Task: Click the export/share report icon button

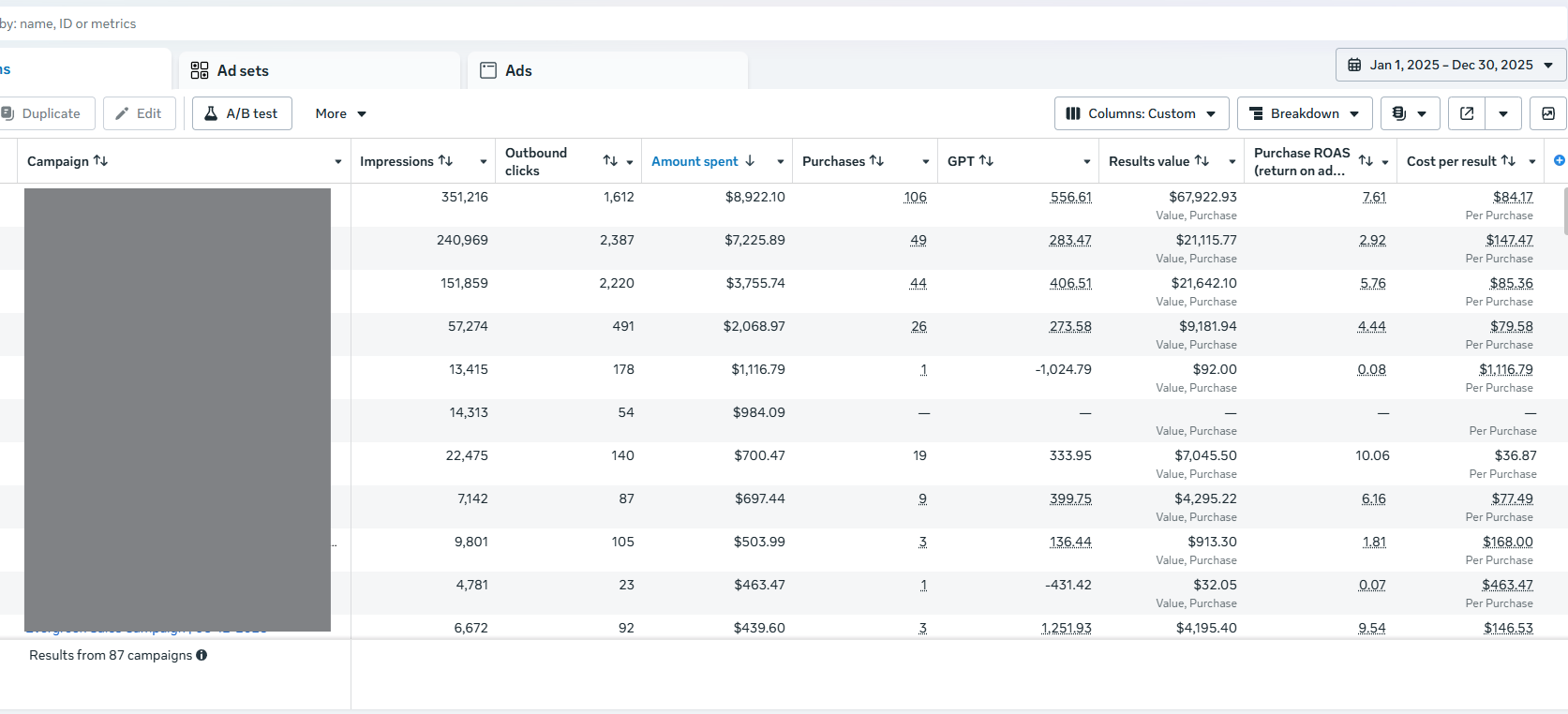Action: point(1467,113)
